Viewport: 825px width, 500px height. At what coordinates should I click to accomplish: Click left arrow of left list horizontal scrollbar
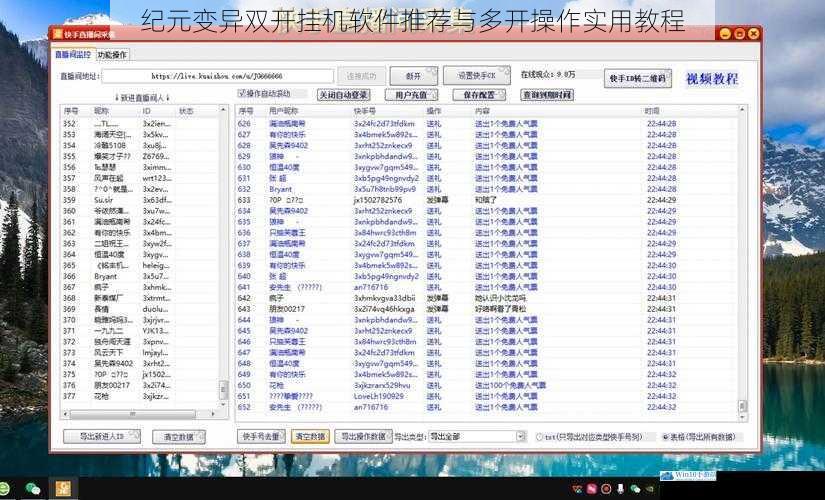click(x=66, y=414)
